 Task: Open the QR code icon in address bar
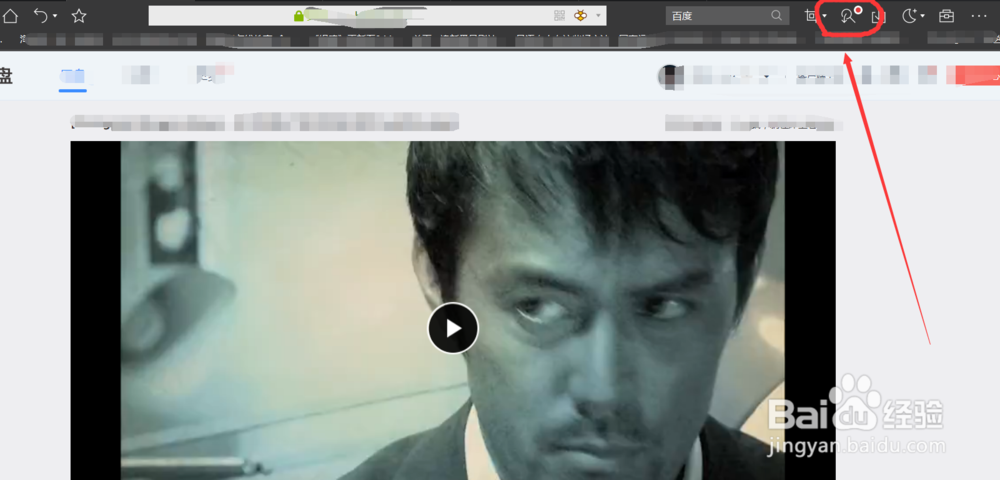[x=559, y=16]
